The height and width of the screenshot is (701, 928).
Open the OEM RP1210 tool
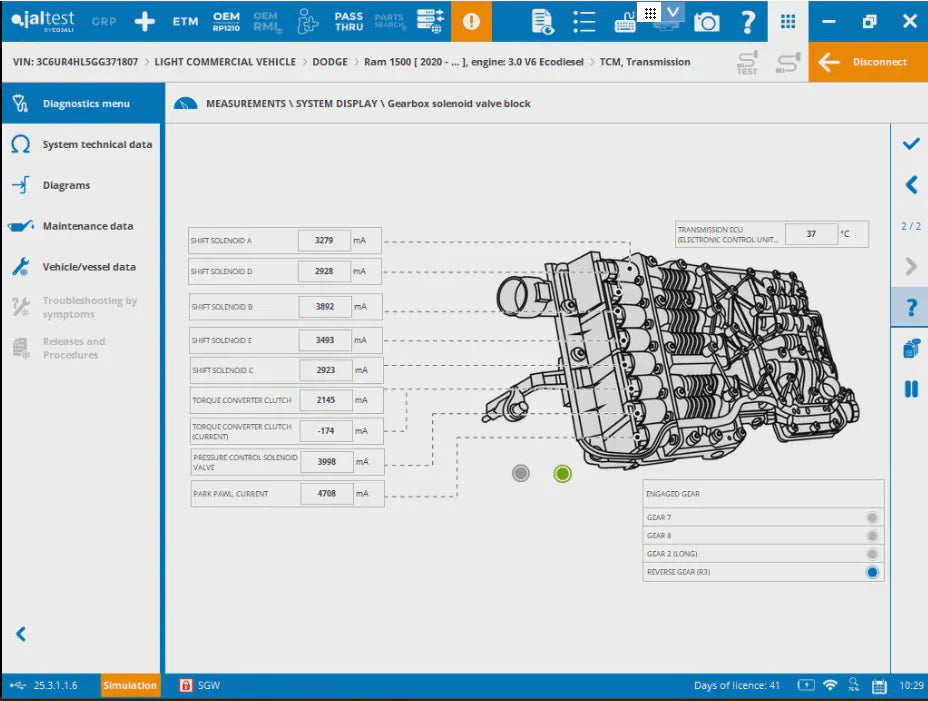(227, 21)
